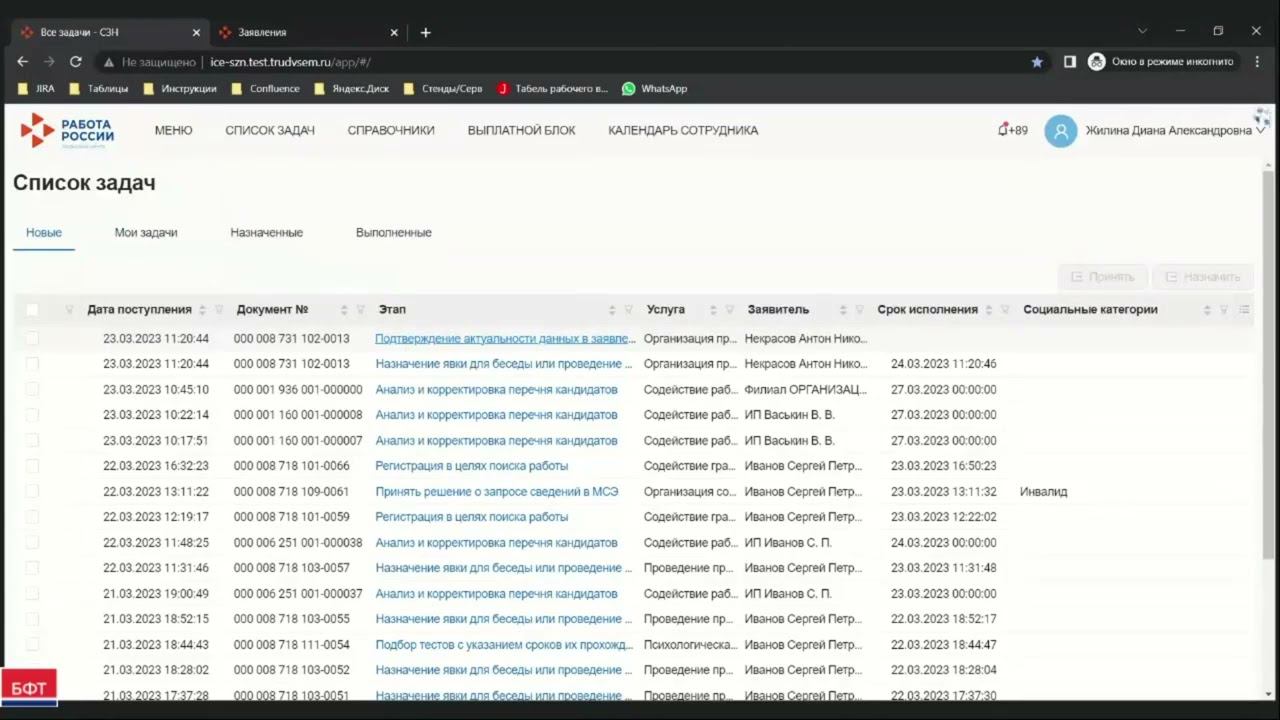The image size is (1280, 720).
Task: Click the Принять button
Action: click(1102, 277)
